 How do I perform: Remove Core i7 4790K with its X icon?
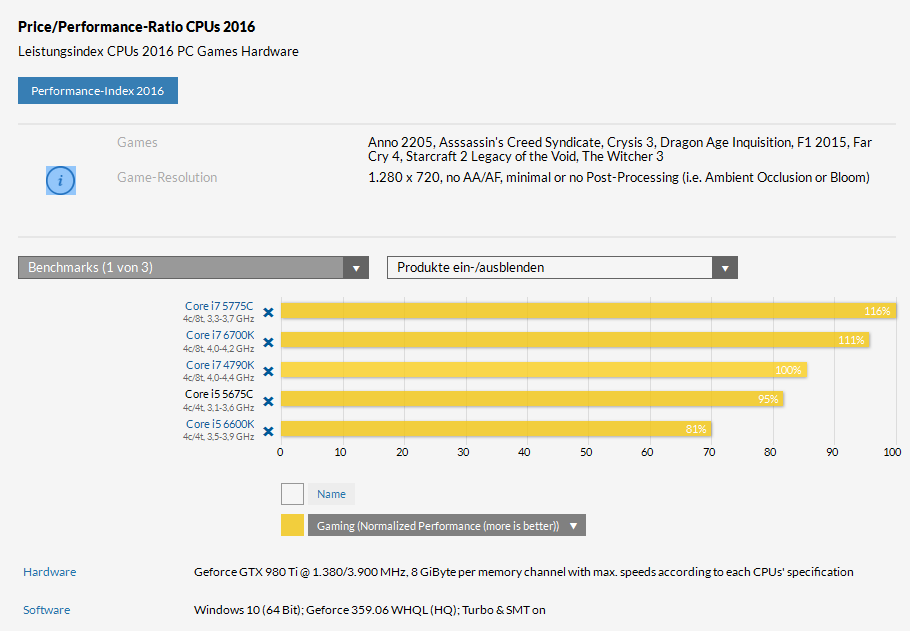click(x=268, y=371)
